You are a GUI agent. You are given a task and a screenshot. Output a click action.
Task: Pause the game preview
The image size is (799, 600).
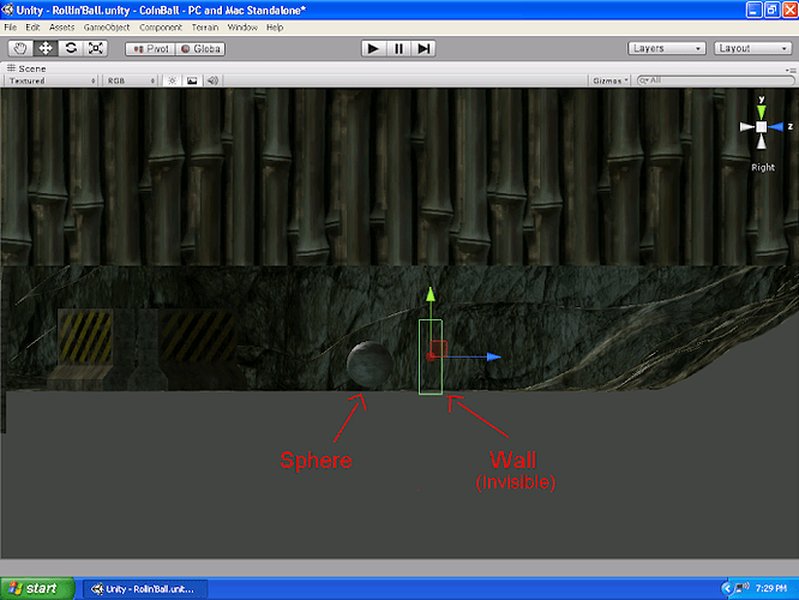398,48
